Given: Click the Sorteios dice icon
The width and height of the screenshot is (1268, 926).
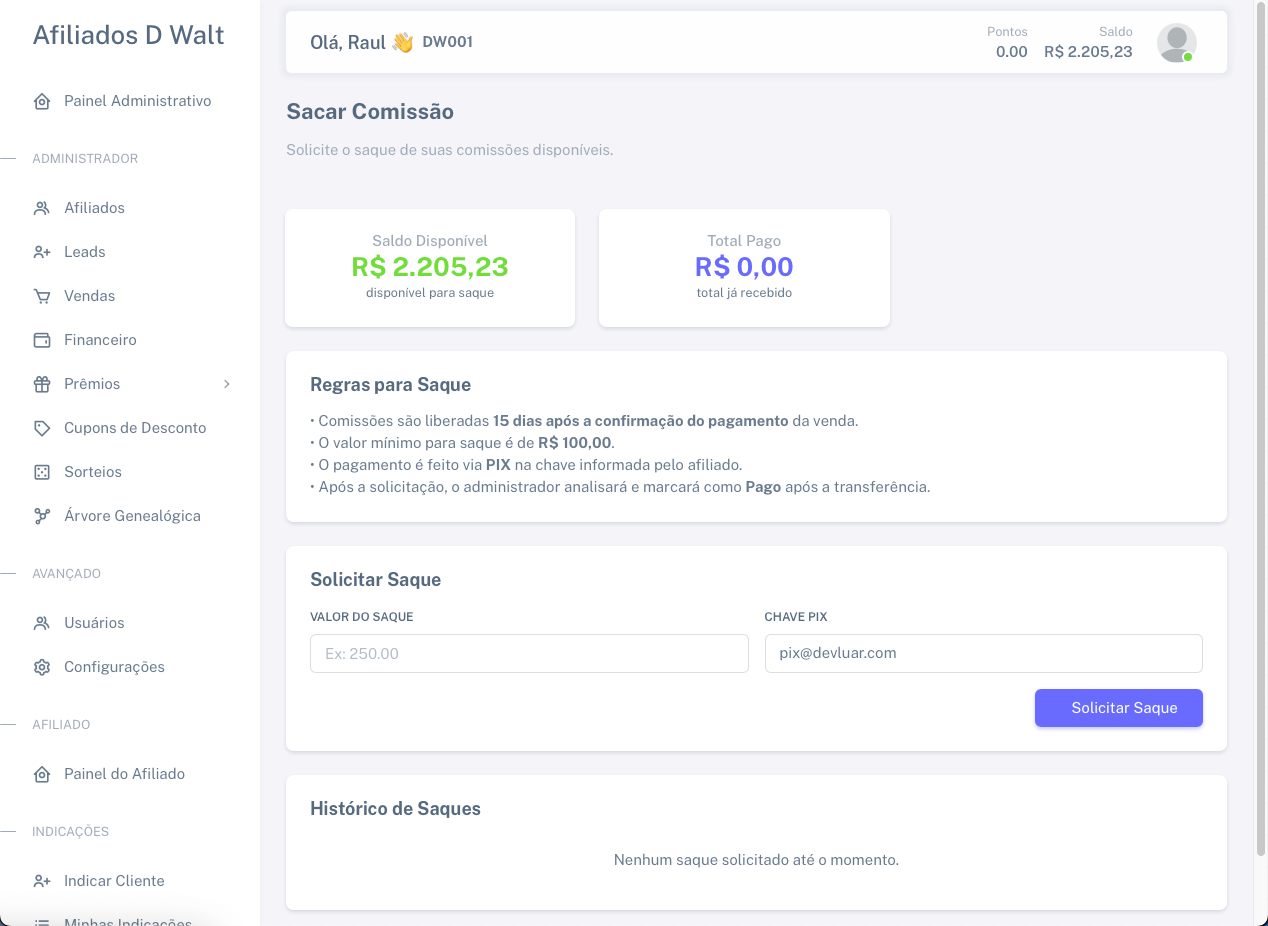Looking at the screenshot, I should [42, 472].
